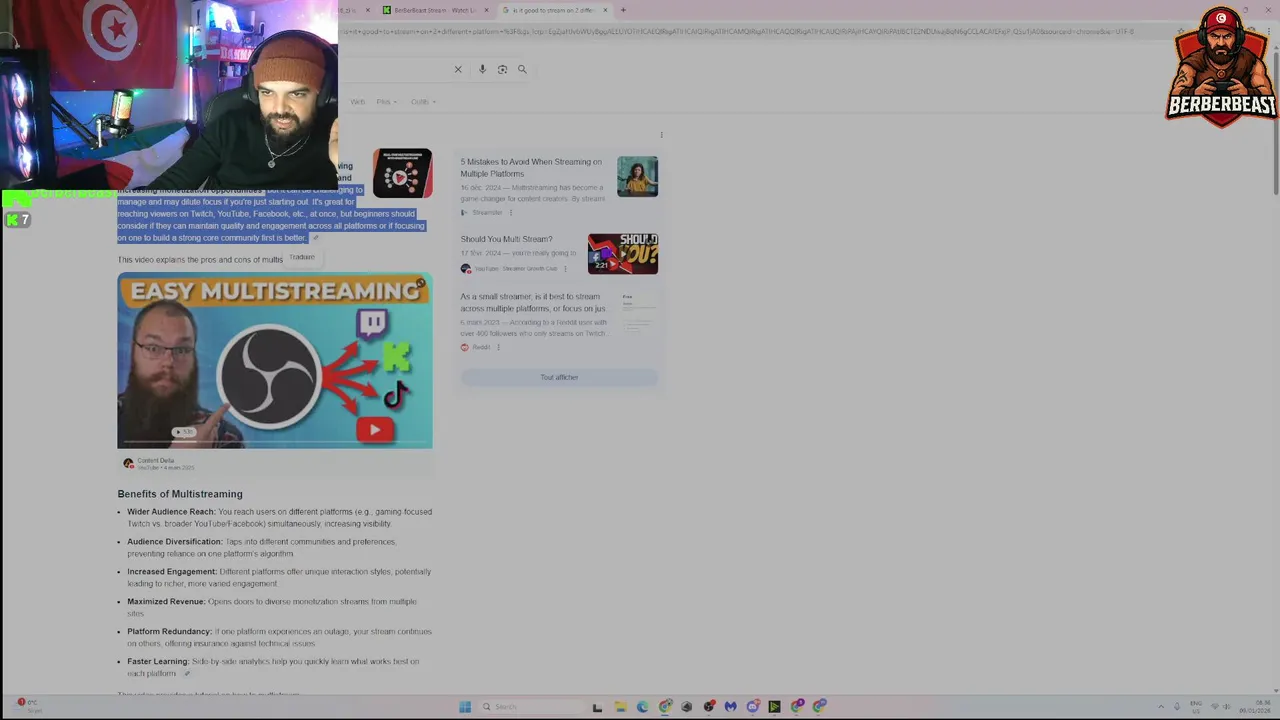Image resolution: width=1280 pixels, height=720 pixels.
Task: Open three-dot menu next to Reddit source
Action: (x=498, y=347)
